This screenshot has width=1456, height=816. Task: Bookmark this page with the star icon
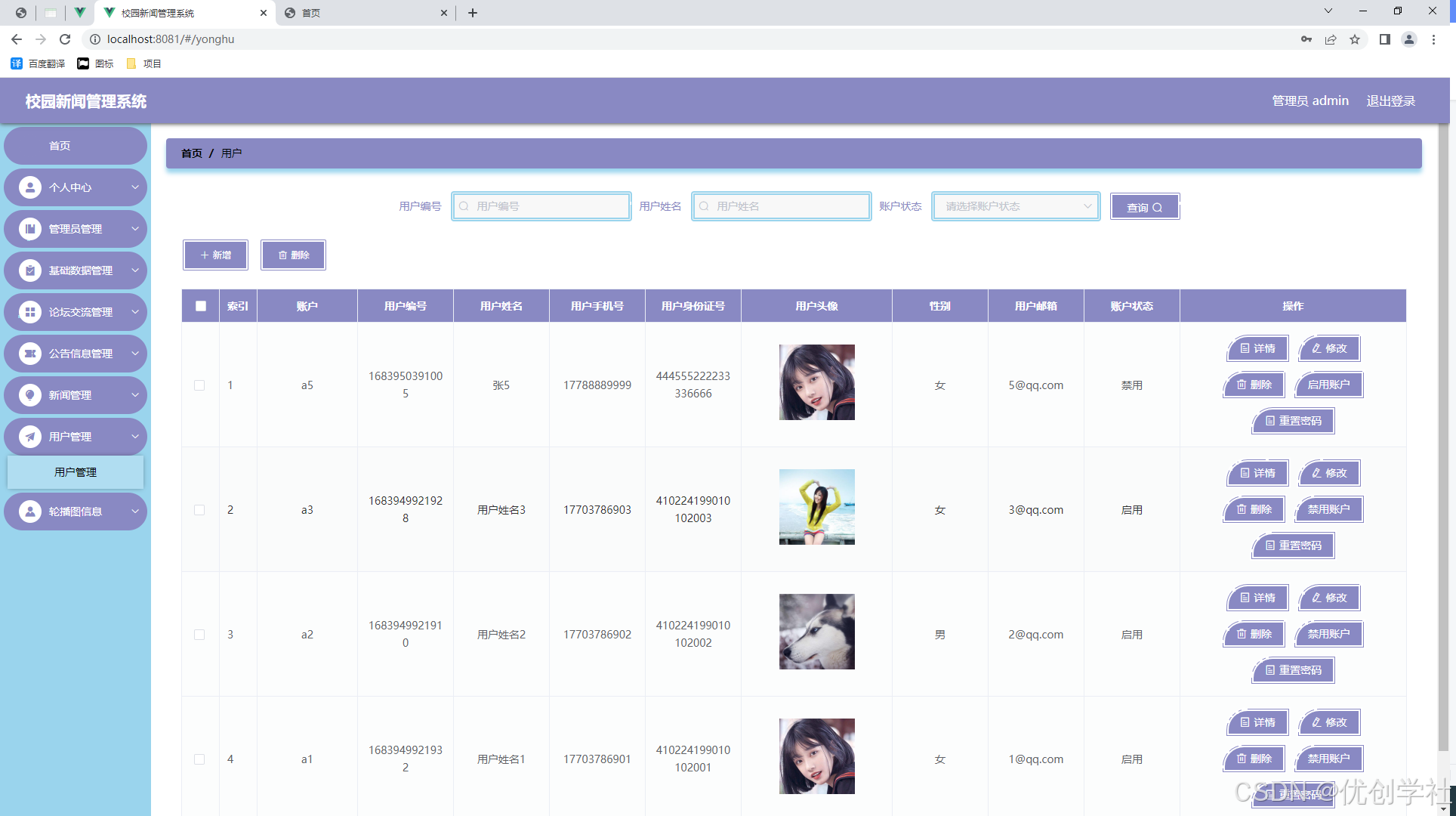[x=1355, y=39]
